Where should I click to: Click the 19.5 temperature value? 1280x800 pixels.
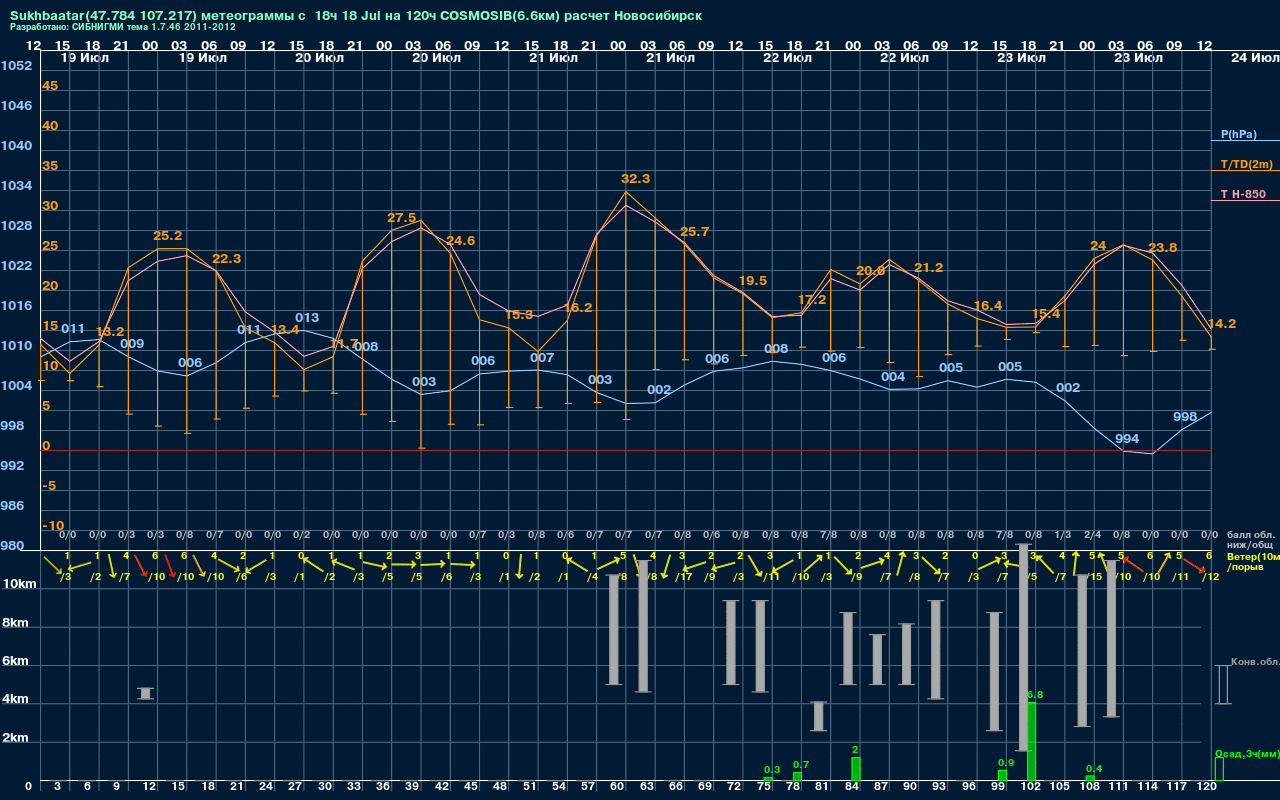[x=753, y=281]
